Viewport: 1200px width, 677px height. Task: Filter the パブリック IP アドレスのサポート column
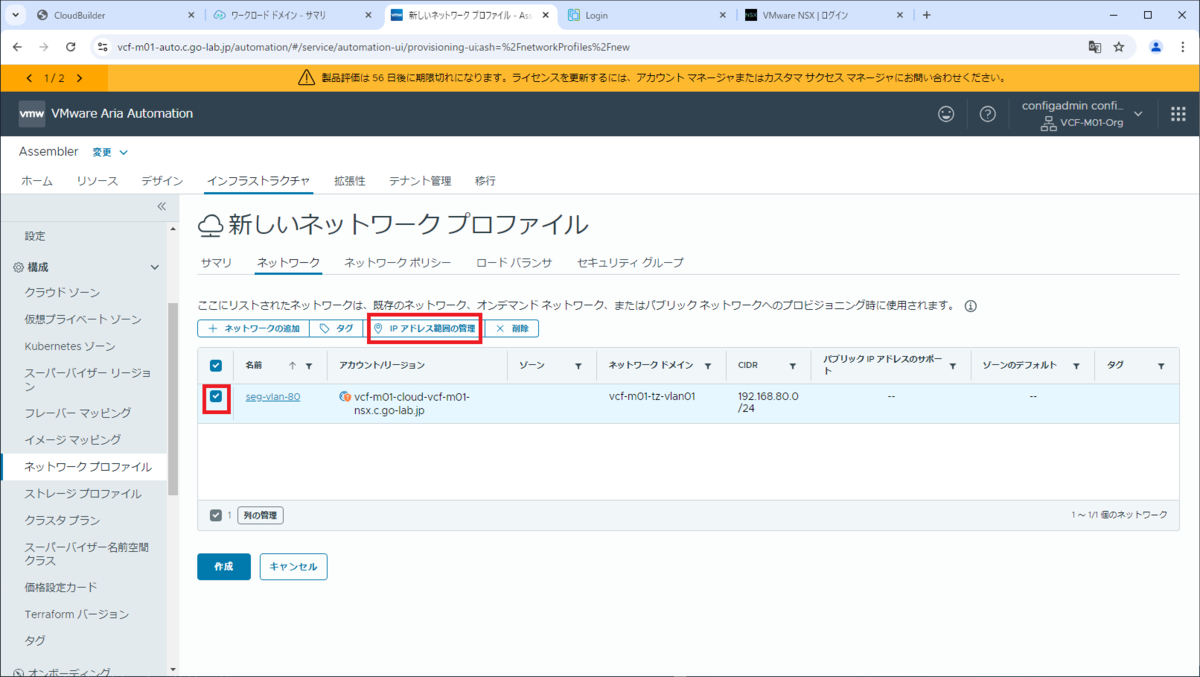coord(952,366)
